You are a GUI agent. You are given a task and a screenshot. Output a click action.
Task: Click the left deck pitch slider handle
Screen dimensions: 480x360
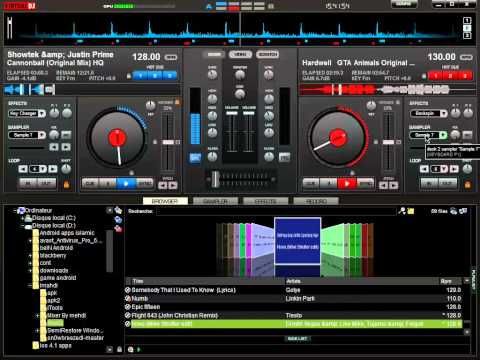[168, 142]
